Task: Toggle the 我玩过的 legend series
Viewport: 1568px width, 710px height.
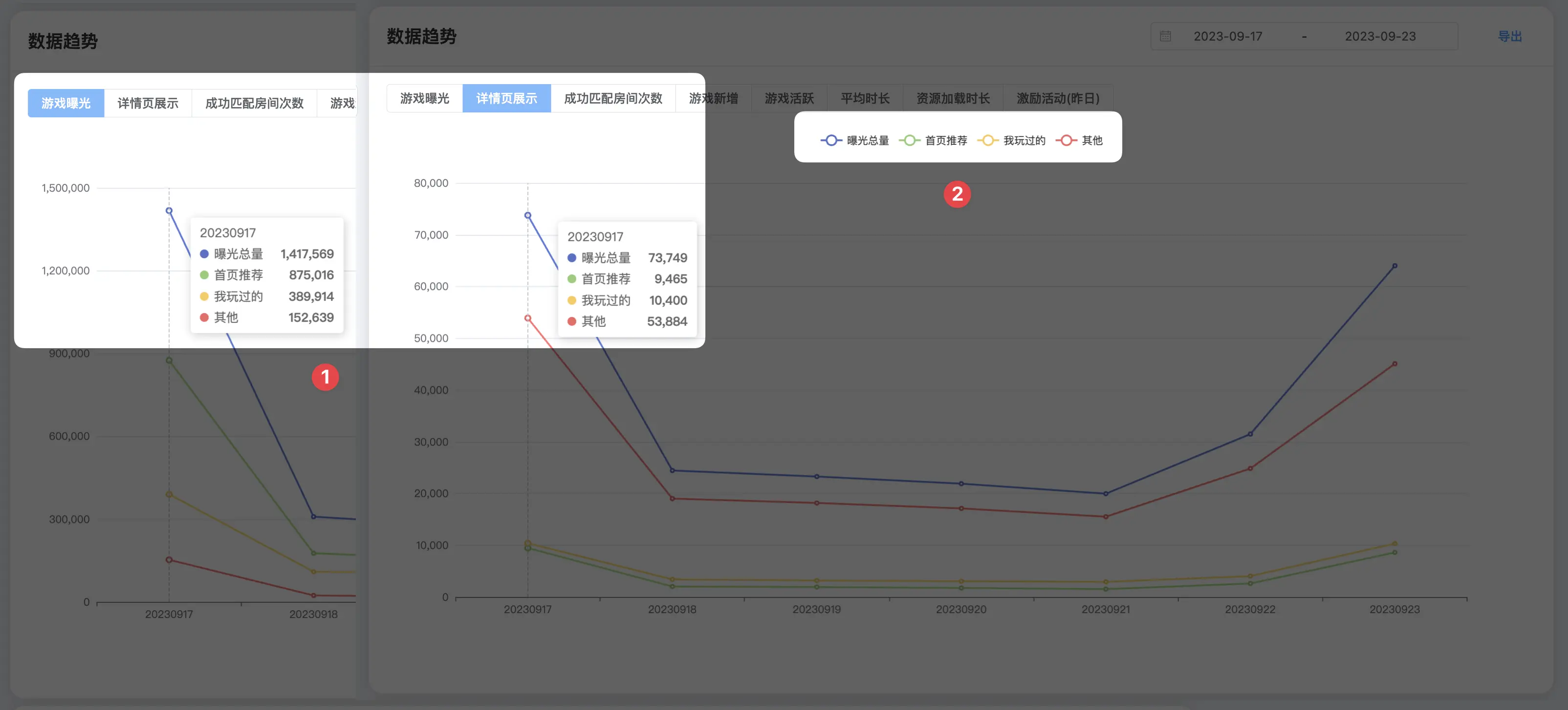Action: [x=1011, y=141]
